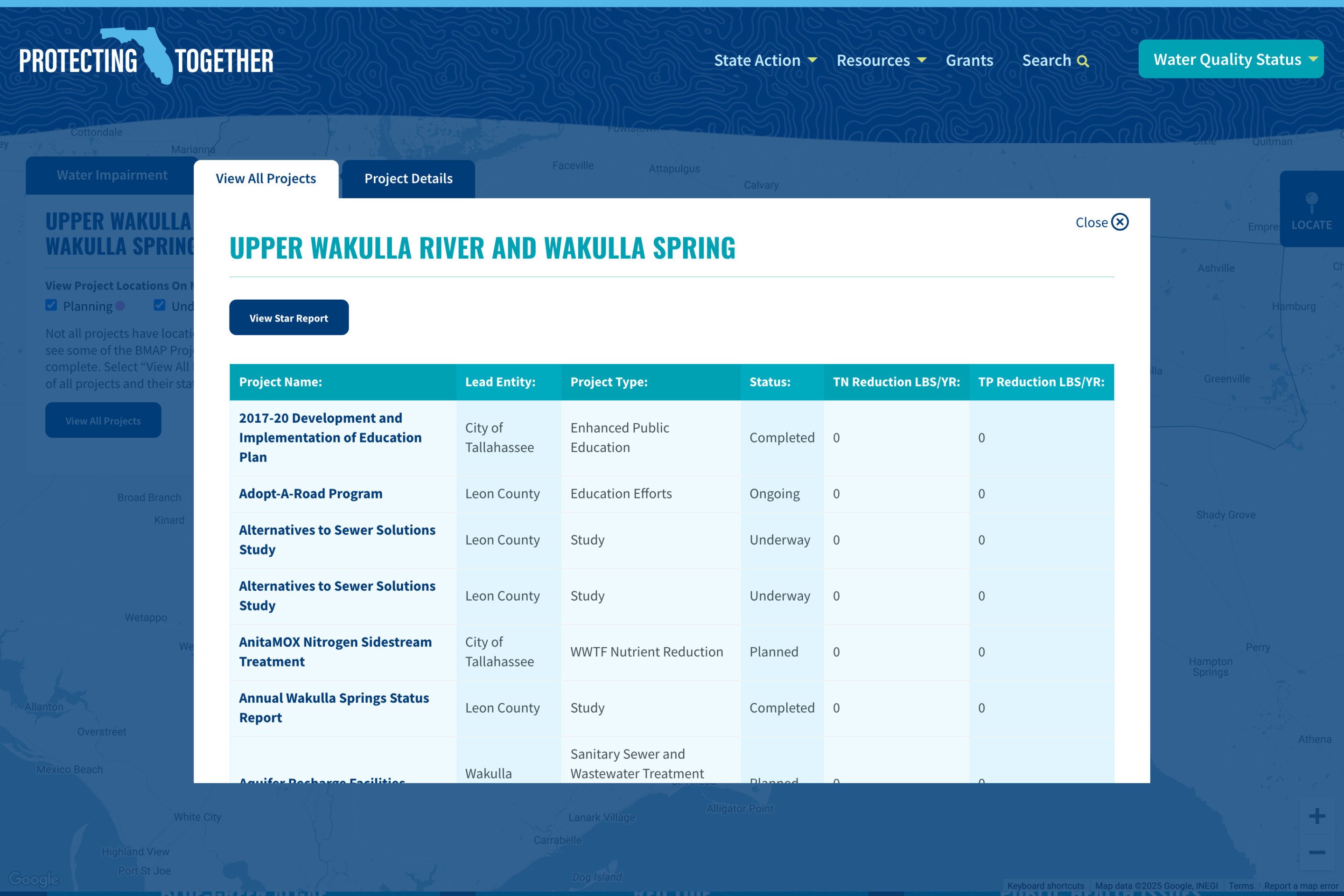
Task: Zoom out the map with minus icon
Action: click(x=1316, y=852)
